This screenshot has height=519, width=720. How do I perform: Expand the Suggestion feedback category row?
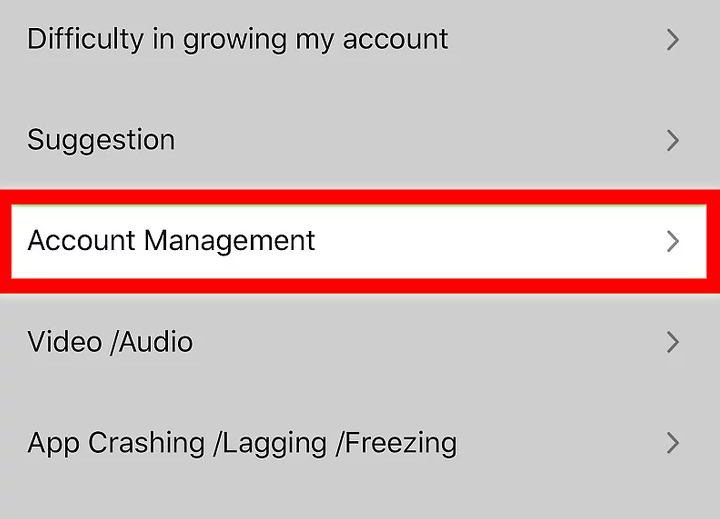[x=360, y=140]
